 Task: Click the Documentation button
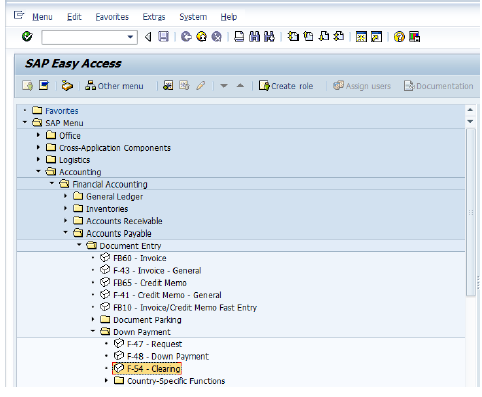(x=438, y=86)
